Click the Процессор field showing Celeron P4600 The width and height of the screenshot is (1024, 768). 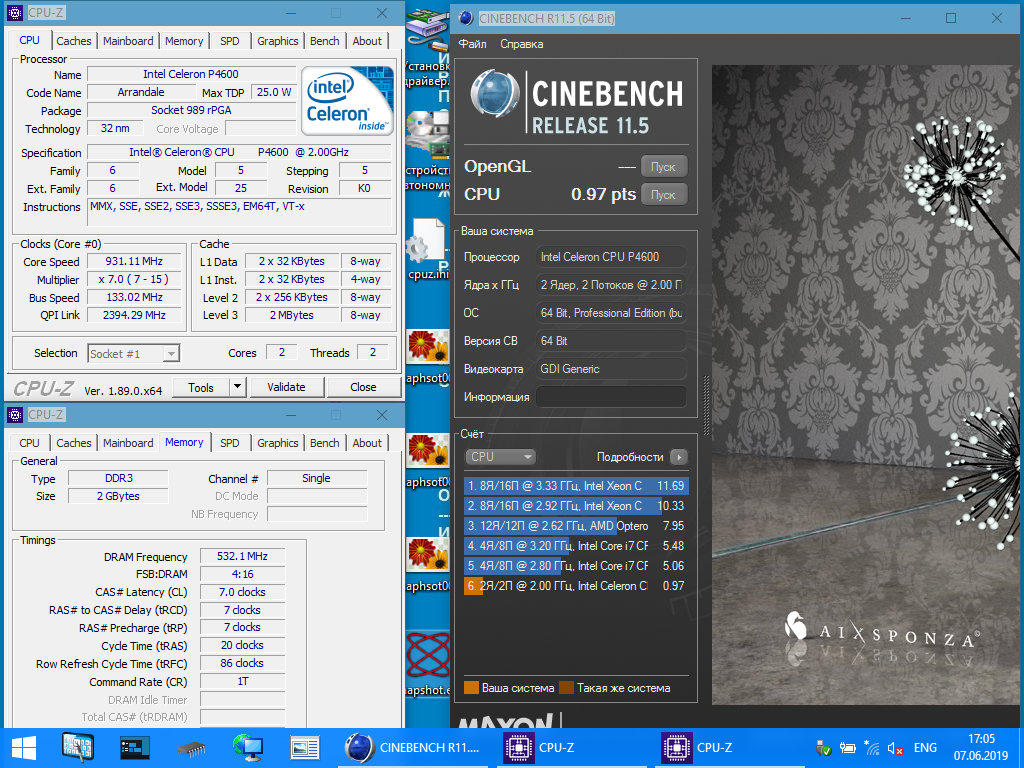point(611,257)
